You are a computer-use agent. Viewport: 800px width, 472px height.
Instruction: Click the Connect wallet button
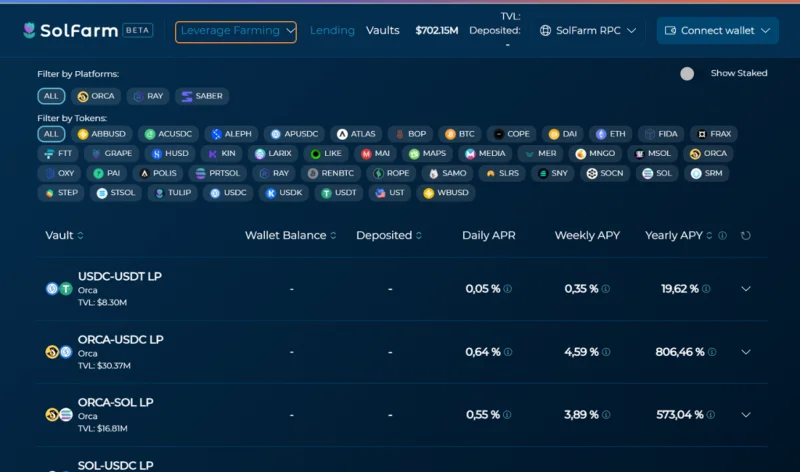point(717,31)
